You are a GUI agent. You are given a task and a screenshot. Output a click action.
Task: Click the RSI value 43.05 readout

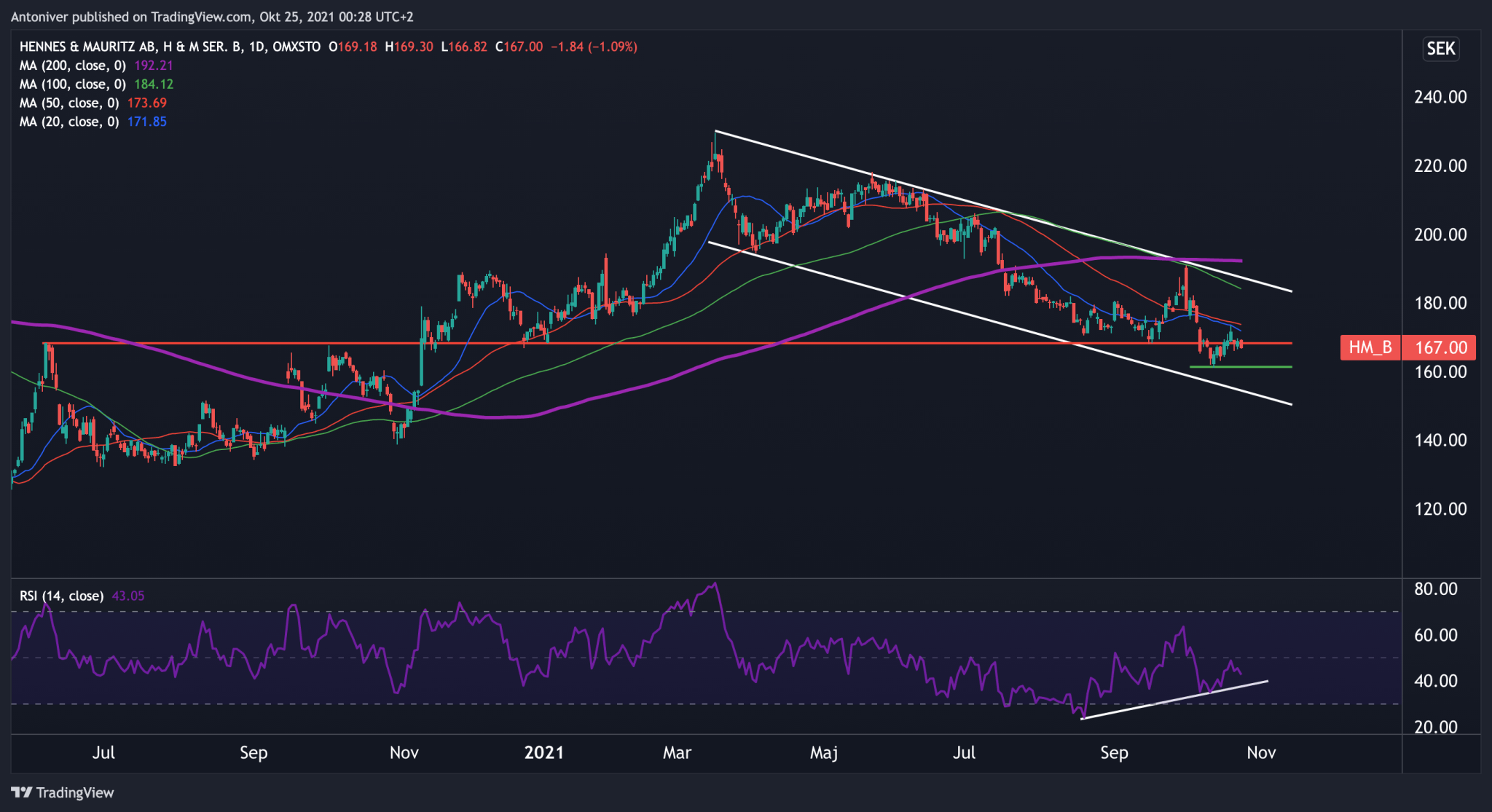click(128, 596)
